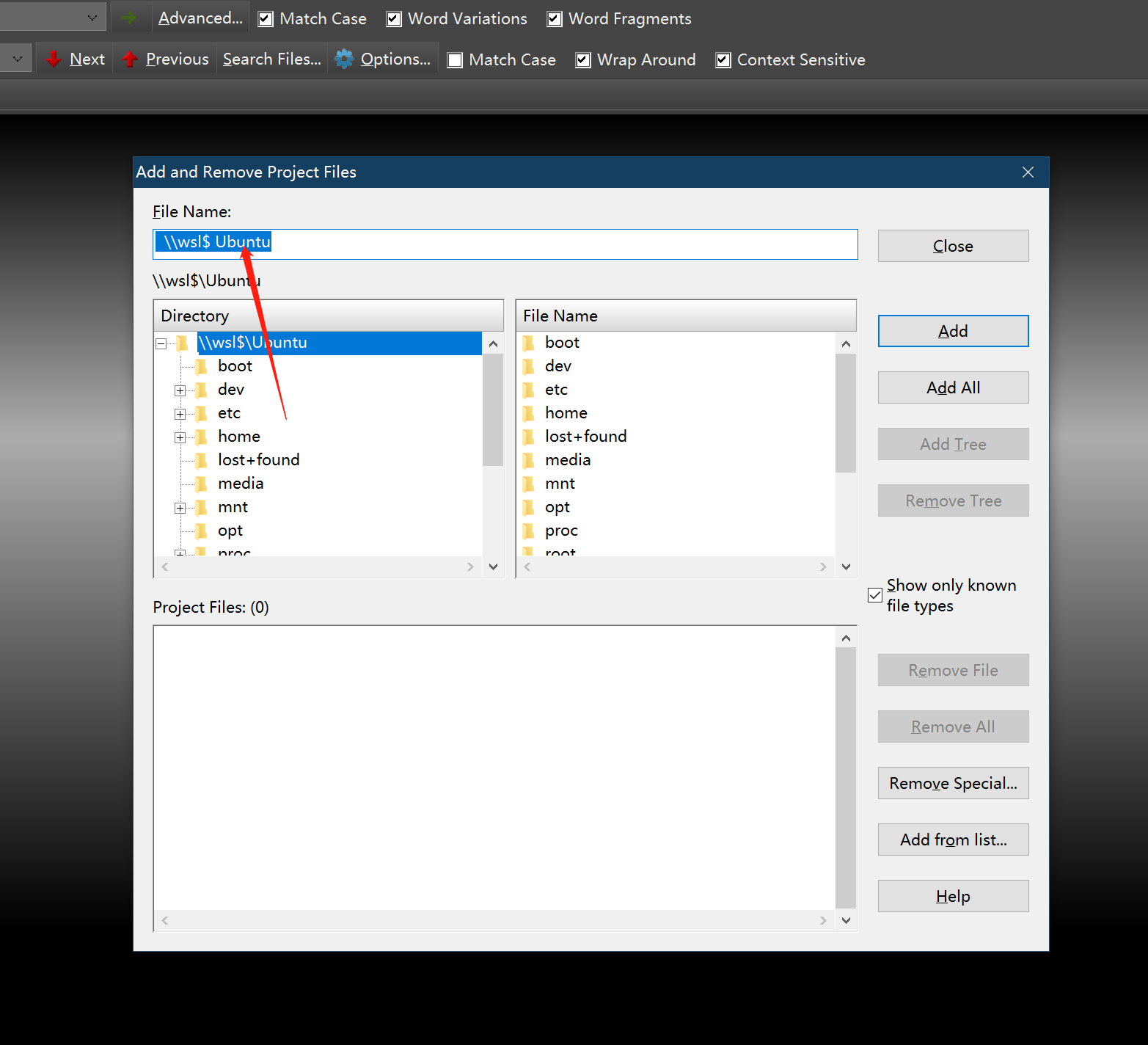
Task: Click the Next red down-arrow icon
Action: [x=52, y=59]
